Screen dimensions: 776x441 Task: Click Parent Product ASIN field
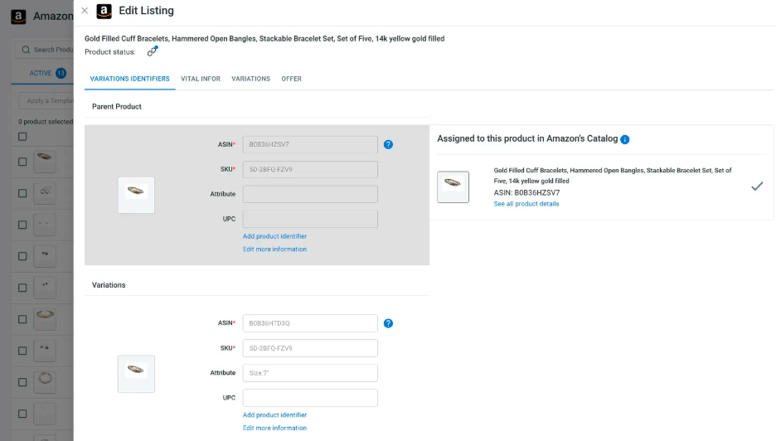pyautogui.click(x=310, y=145)
